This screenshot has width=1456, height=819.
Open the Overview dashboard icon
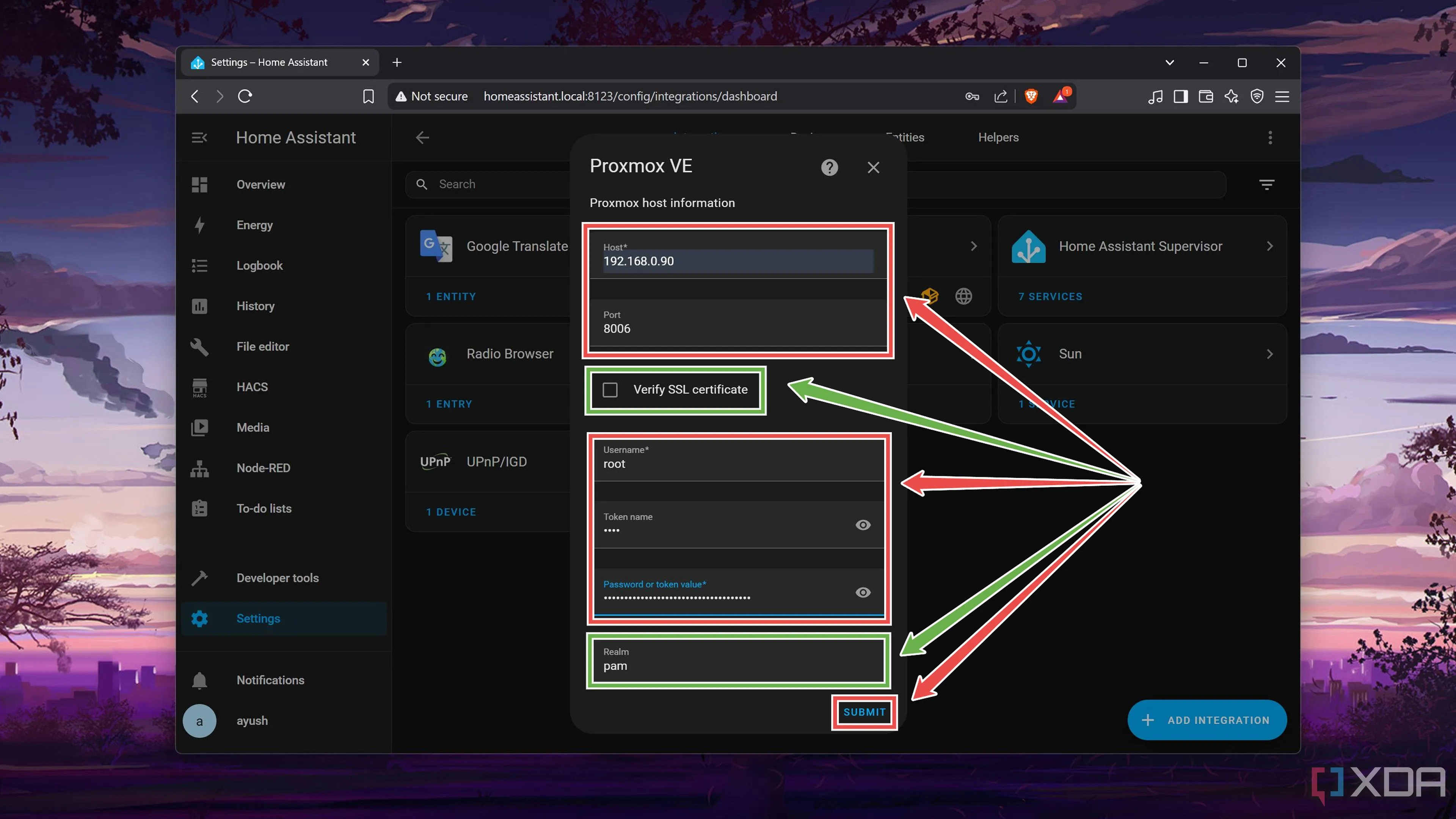[199, 184]
